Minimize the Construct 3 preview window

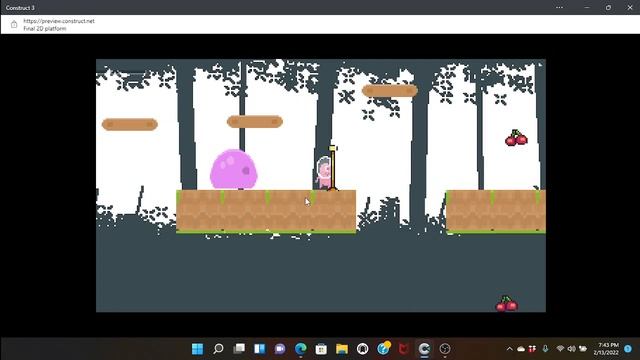587,7
